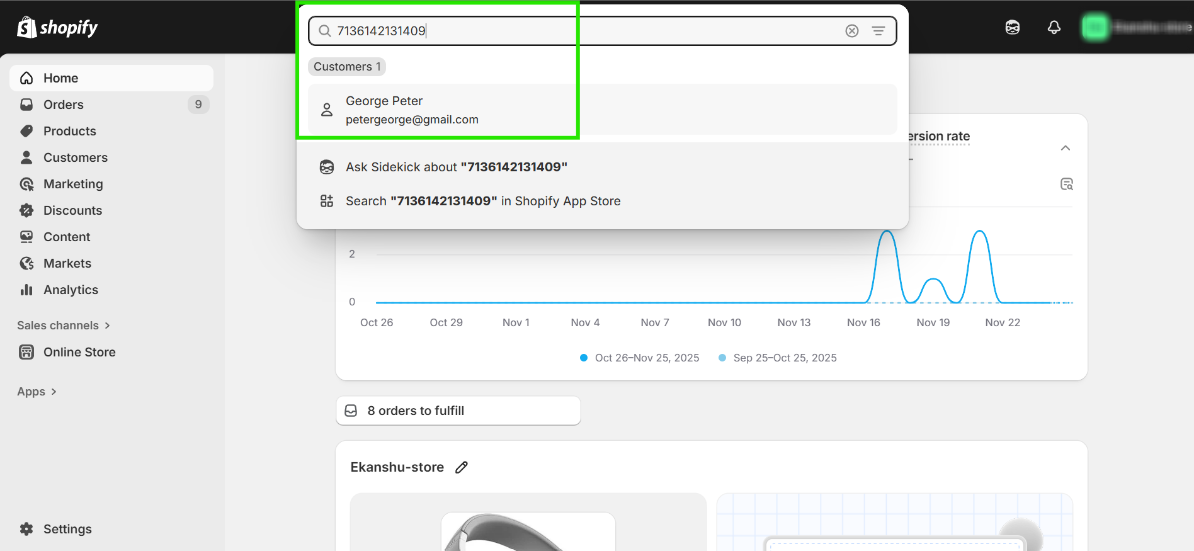The image size is (1194, 551).
Task: Click the Content image icon
Action: click(x=27, y=237)
